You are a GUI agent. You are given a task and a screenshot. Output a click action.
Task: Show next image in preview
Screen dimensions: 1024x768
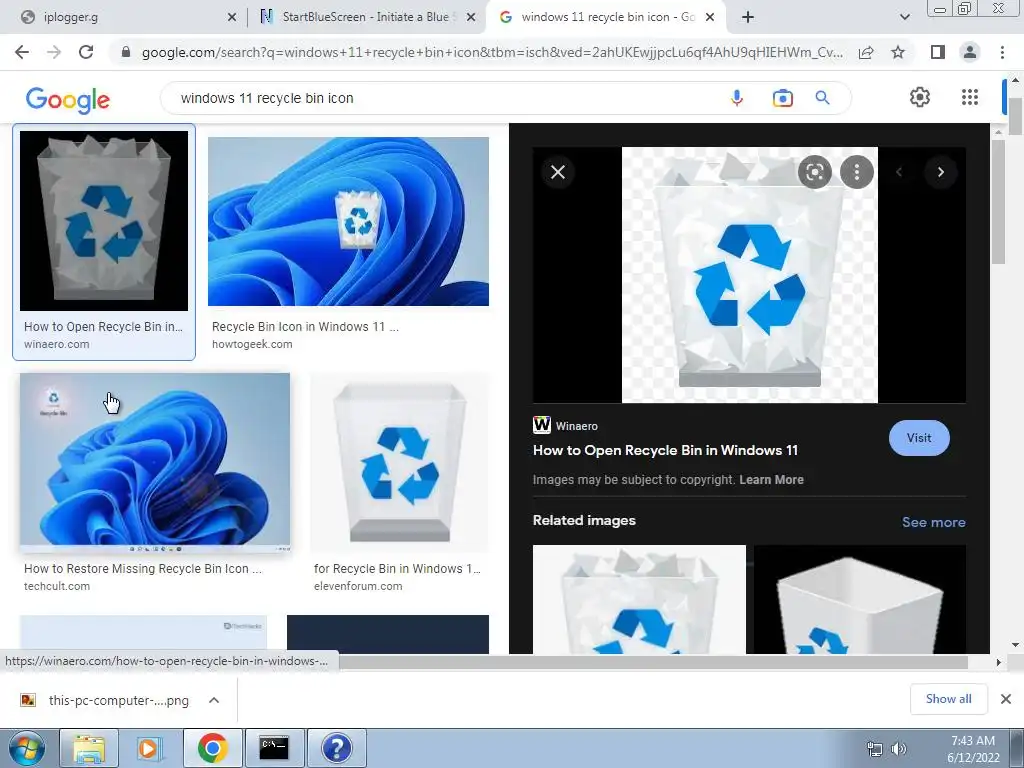coord(940,172)
